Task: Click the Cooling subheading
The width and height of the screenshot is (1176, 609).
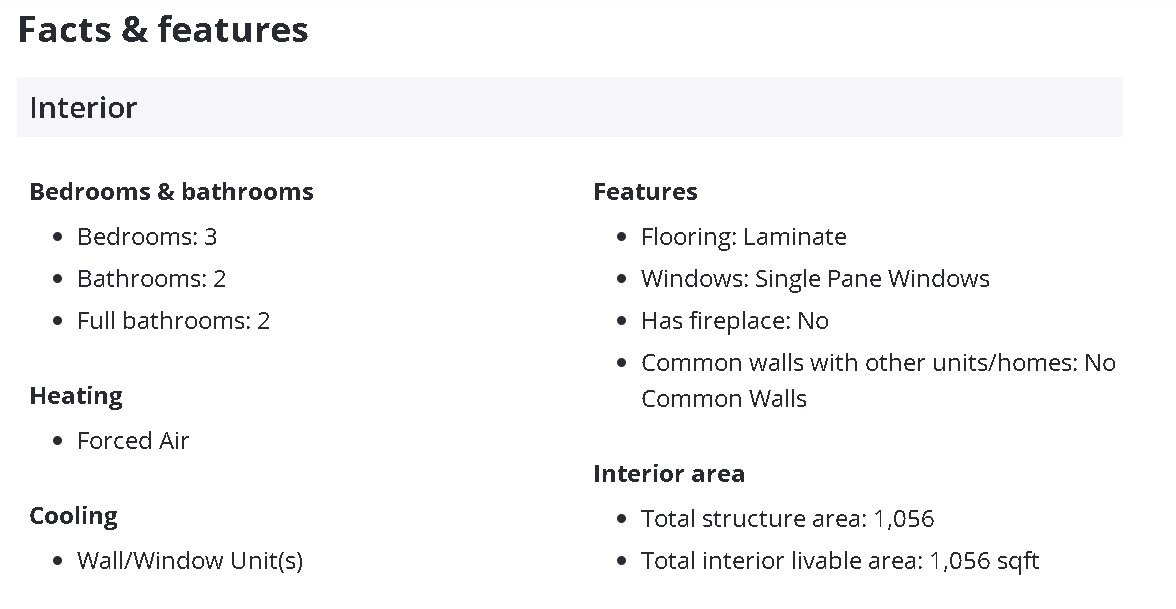Action: click(73, 516)
